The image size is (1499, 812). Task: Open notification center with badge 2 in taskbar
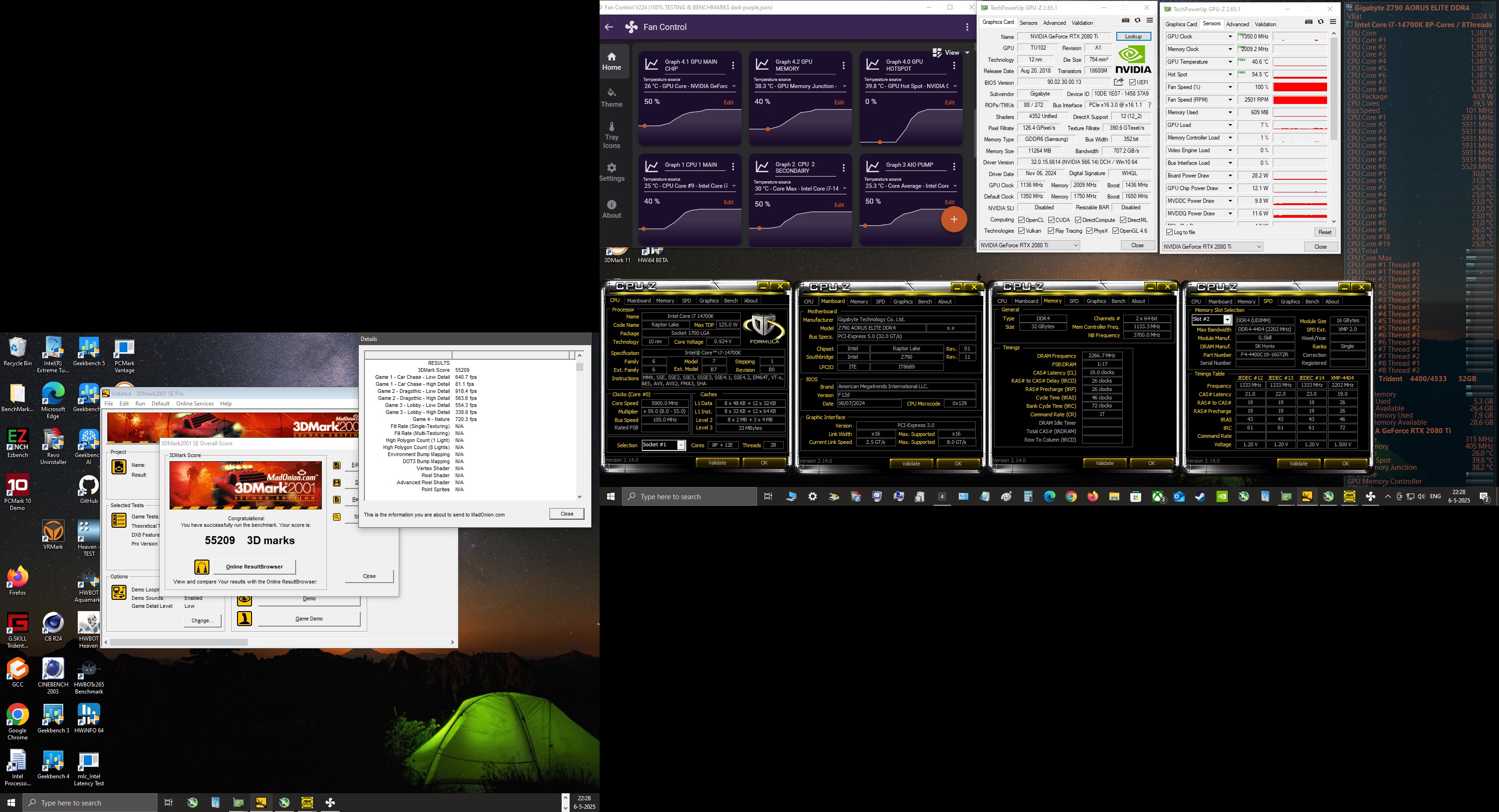[1484, 497]
